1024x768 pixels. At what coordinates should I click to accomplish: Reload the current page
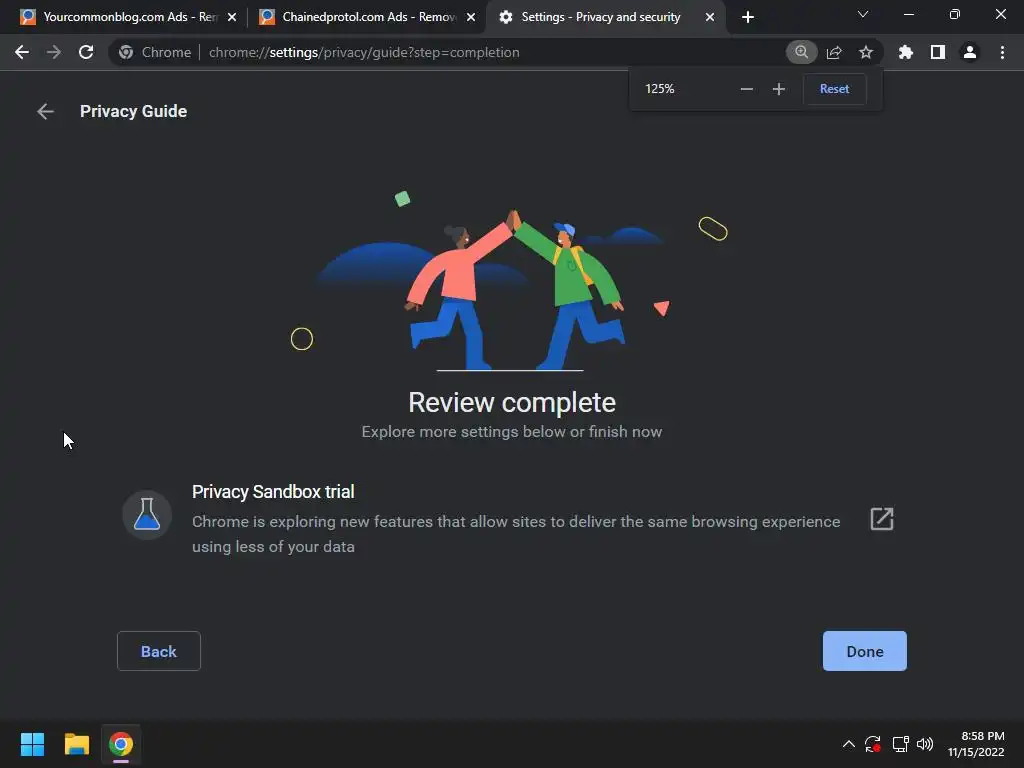click(x=86, y=52)
